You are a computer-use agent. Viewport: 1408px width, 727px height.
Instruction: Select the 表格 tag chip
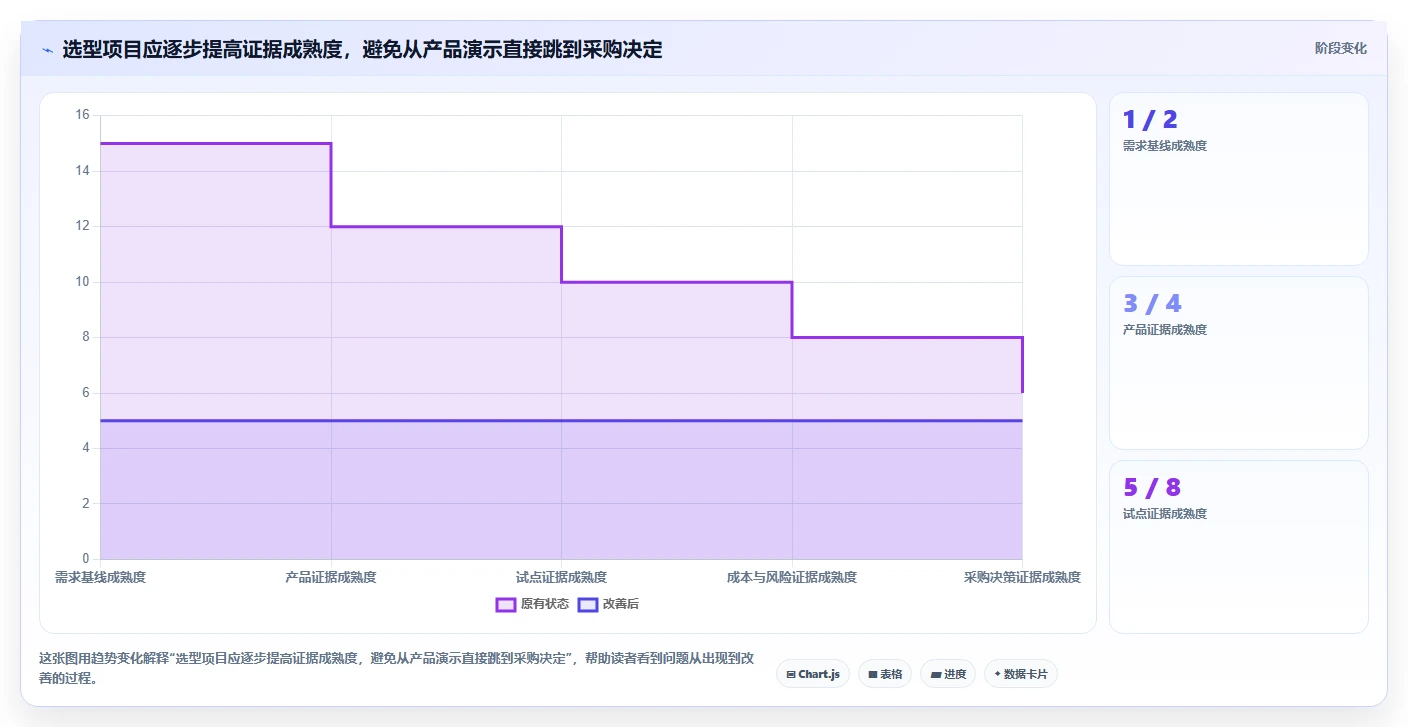(885, 674)
